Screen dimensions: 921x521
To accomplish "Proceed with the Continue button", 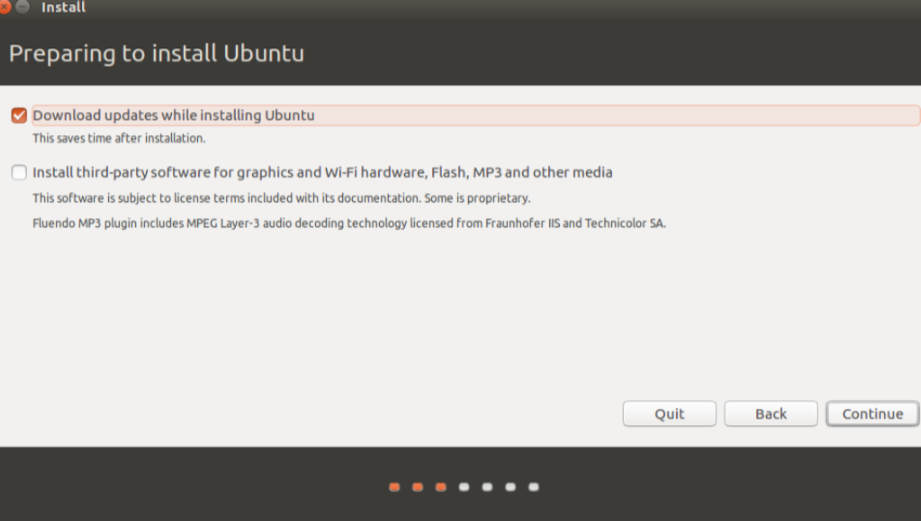I will (x=872, y=414).
